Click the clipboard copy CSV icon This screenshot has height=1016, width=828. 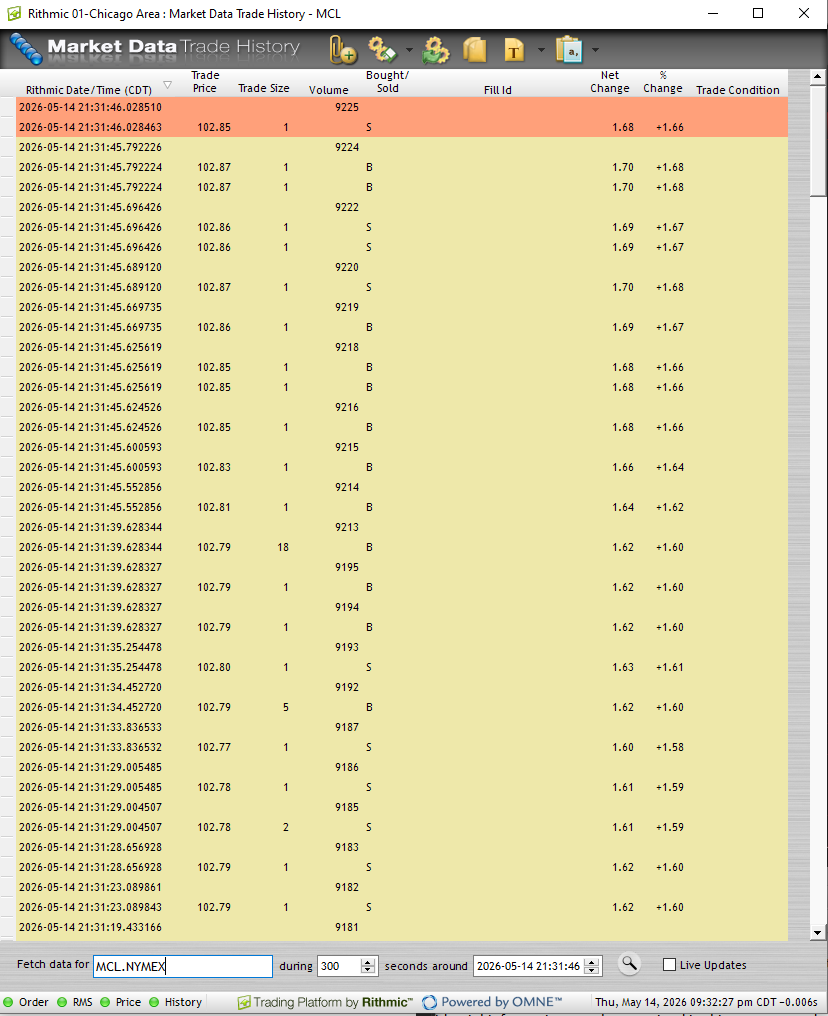[x=569, y=50]
